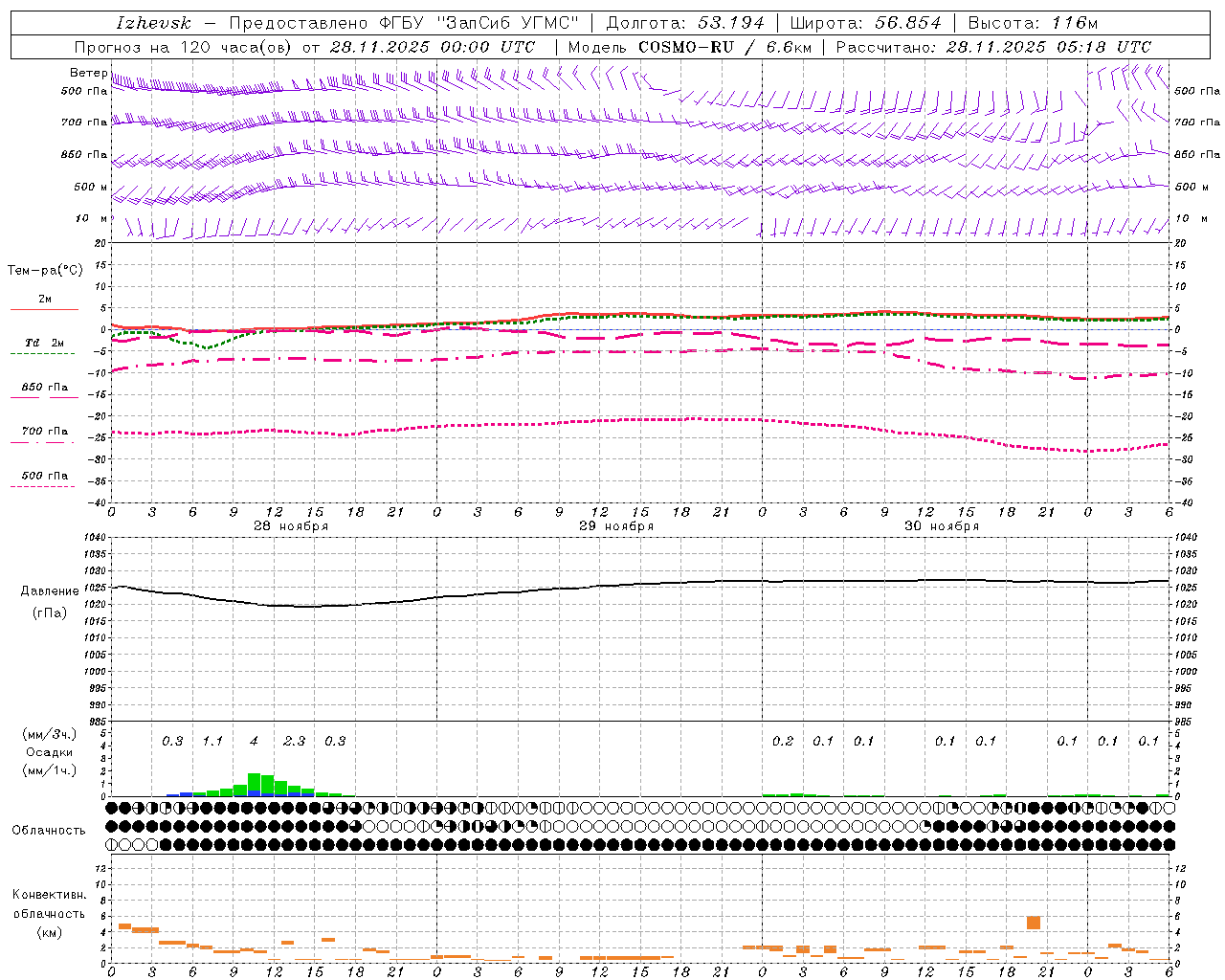Select the 30 ноября date label
This screenshot has width=1225, height=980.
coord(942,526)
